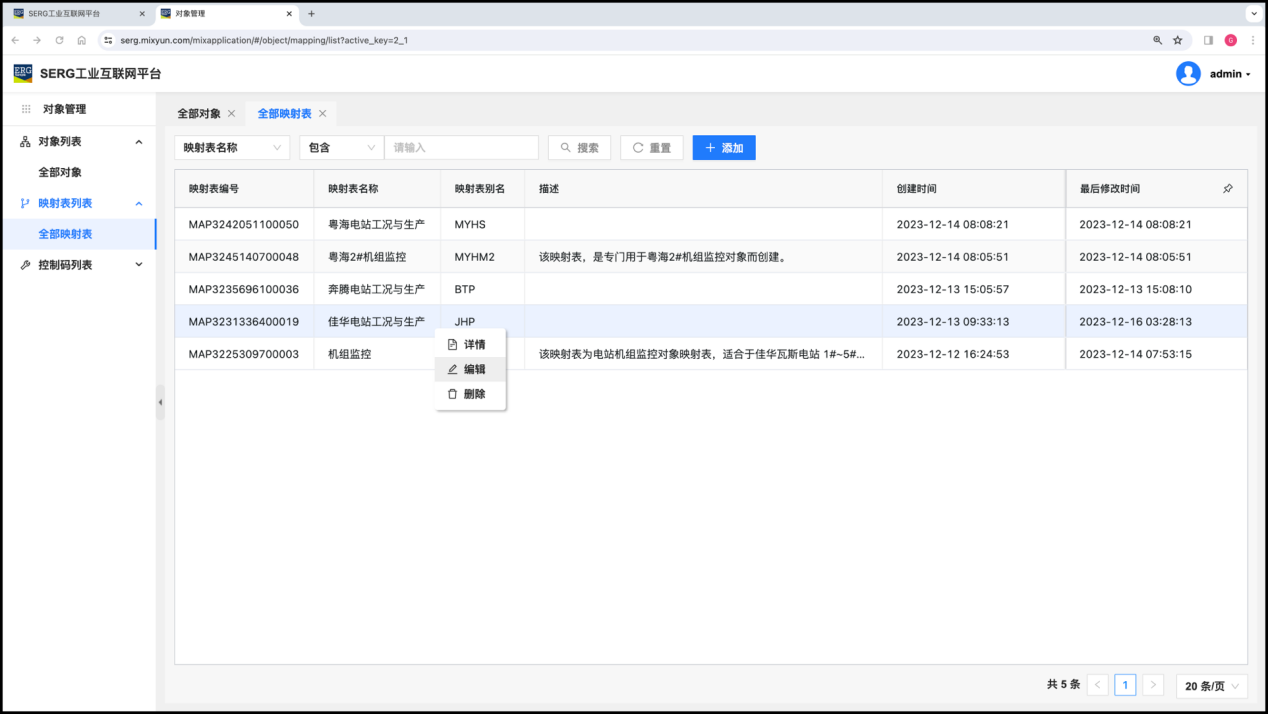The image size is (1268, 714).
Task: Click the browser bookmark star icon
Action: tap(1178, 40)
